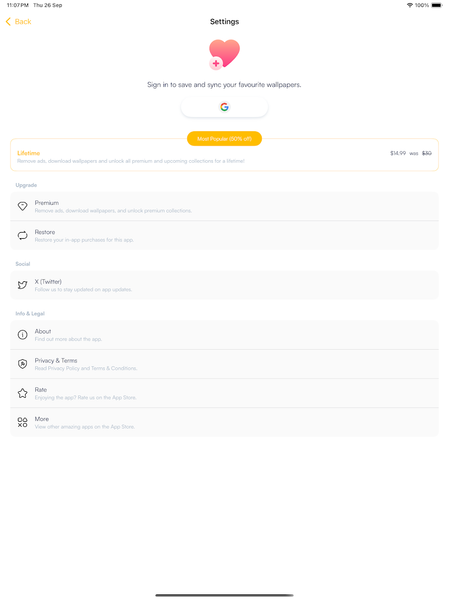449x600 pixels.
Task: Tap the Privacy shield icon
Action: pyautogui.click(x=23, y=364)
